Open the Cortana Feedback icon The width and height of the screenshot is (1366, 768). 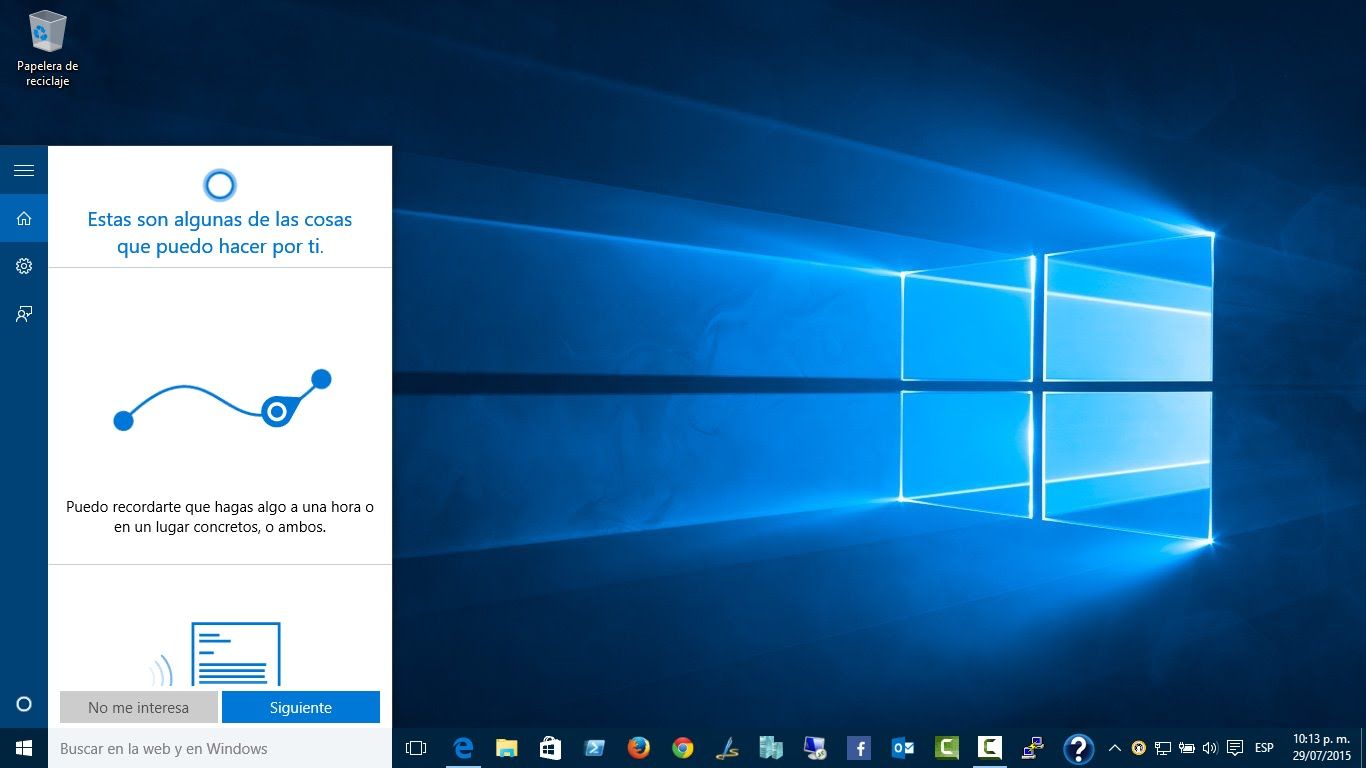tap(24, 314)
